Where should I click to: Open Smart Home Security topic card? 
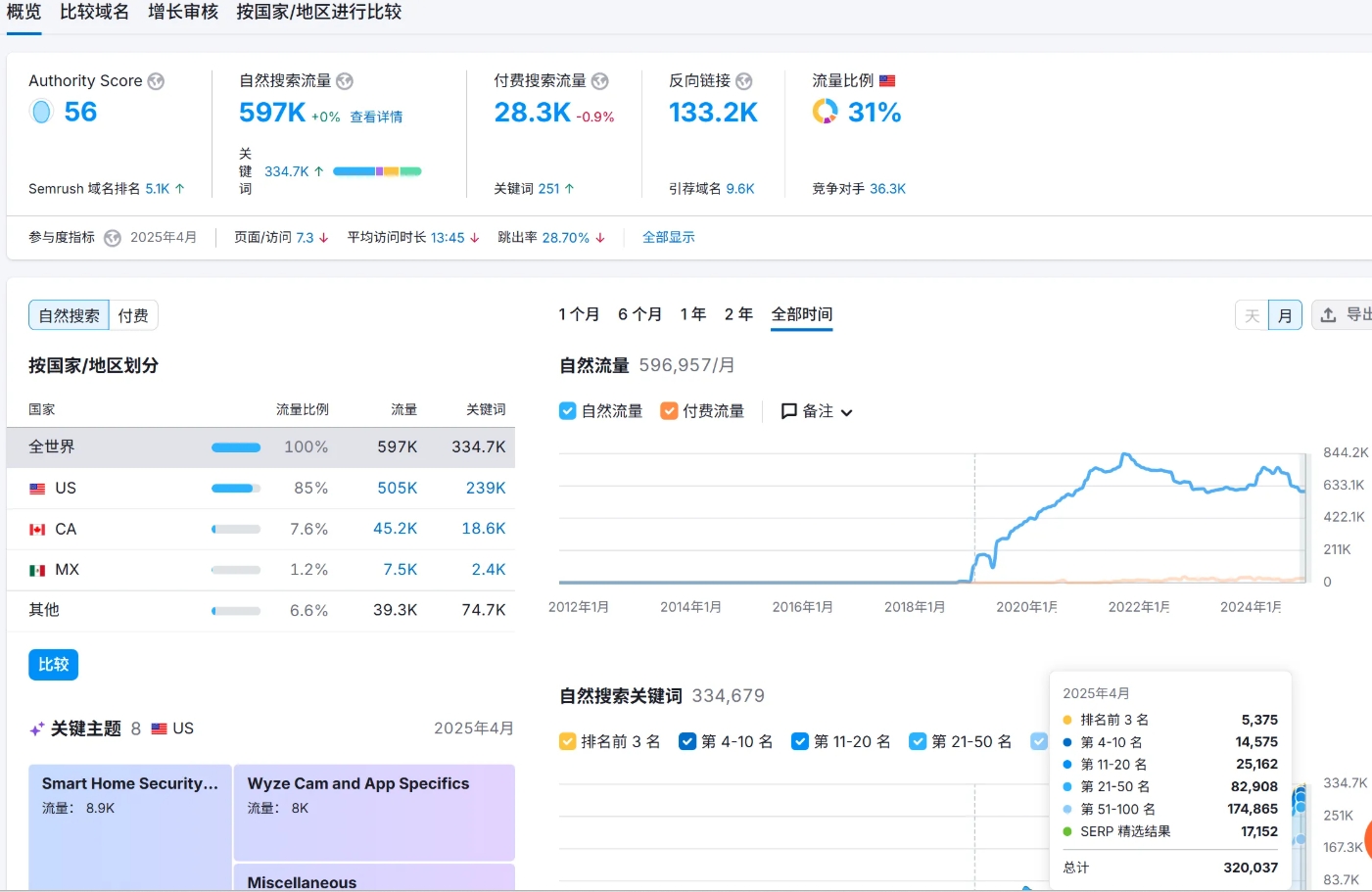(x=129, y=827)
